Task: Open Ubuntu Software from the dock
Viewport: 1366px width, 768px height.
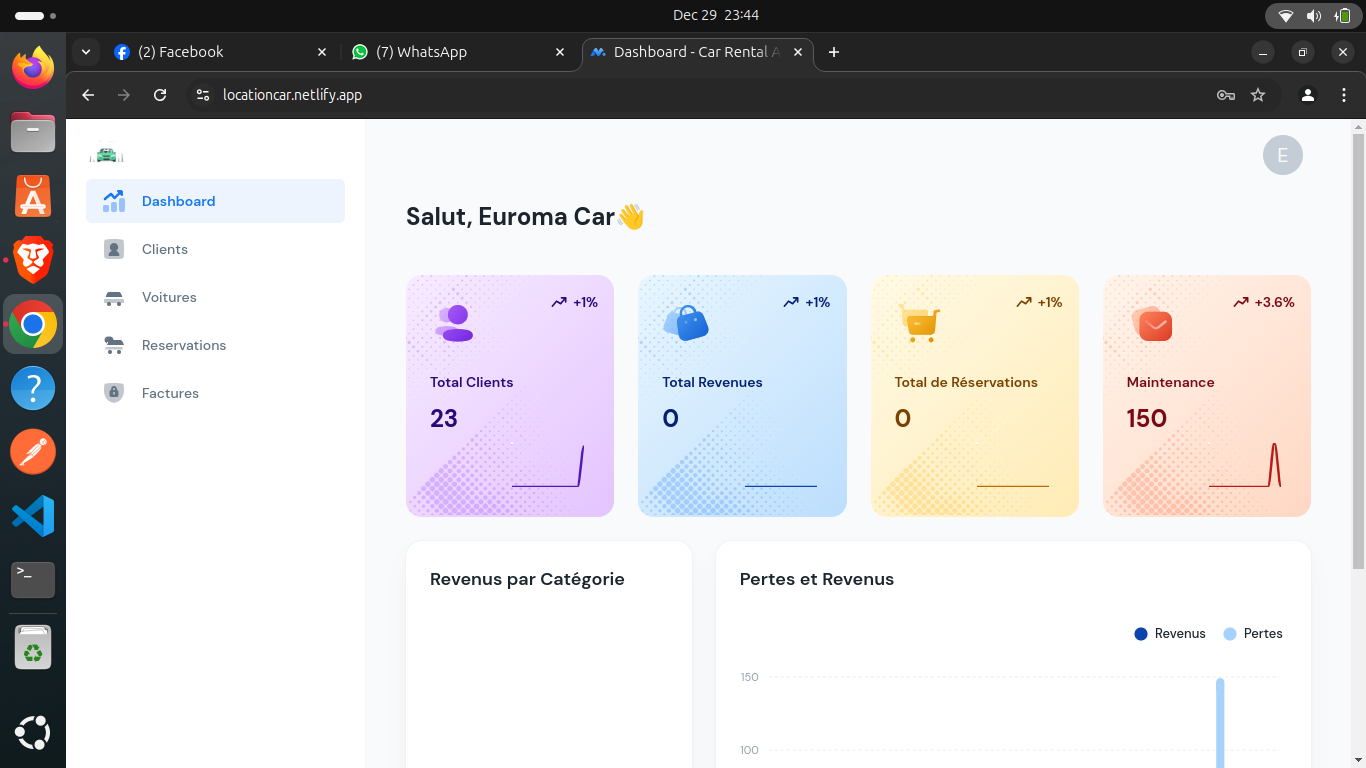Action: pos(33,195)
